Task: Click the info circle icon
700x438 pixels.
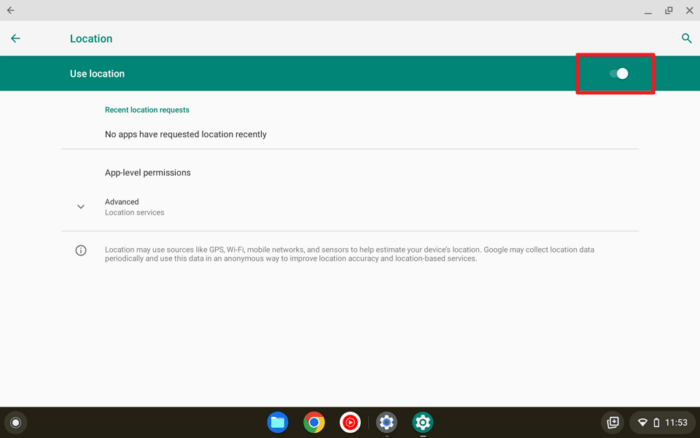Action: (81, 250)
